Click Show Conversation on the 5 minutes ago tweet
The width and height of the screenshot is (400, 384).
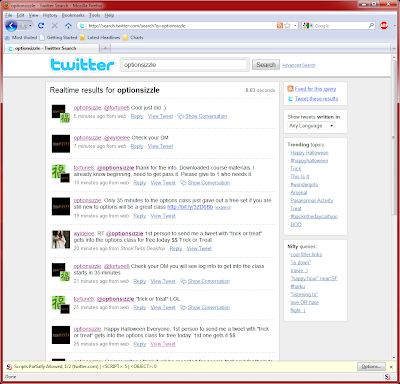206,116
